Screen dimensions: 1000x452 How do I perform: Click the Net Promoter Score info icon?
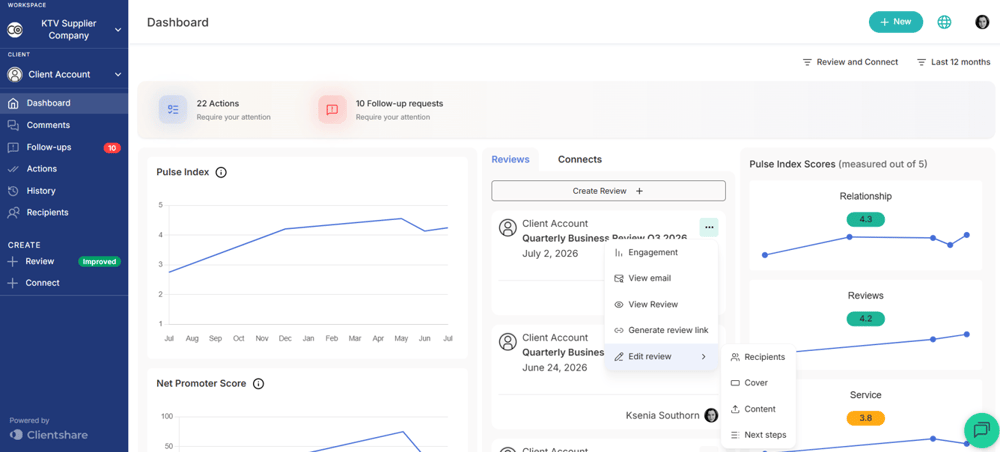[258, 384]
